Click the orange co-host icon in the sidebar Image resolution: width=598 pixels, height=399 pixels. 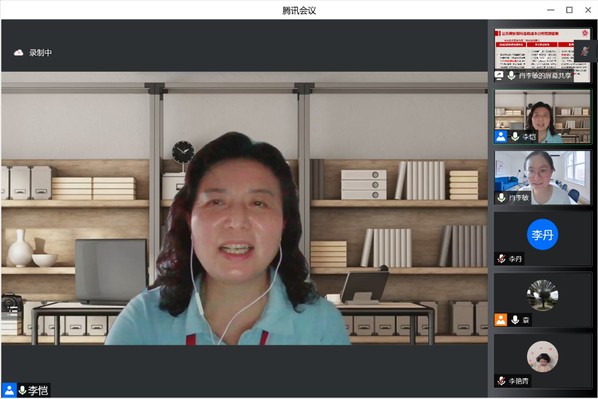(x=501, y=320)
